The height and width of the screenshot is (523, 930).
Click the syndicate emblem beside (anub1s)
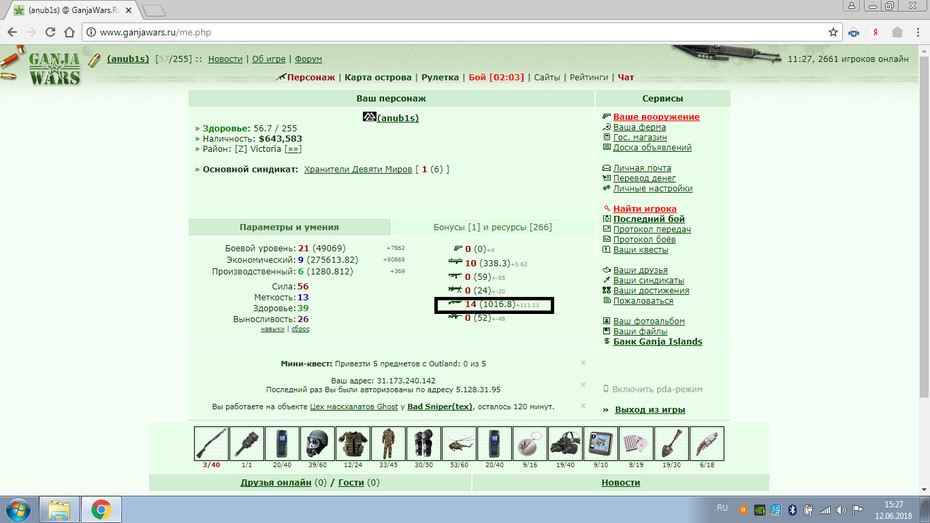tap(369, 117)
